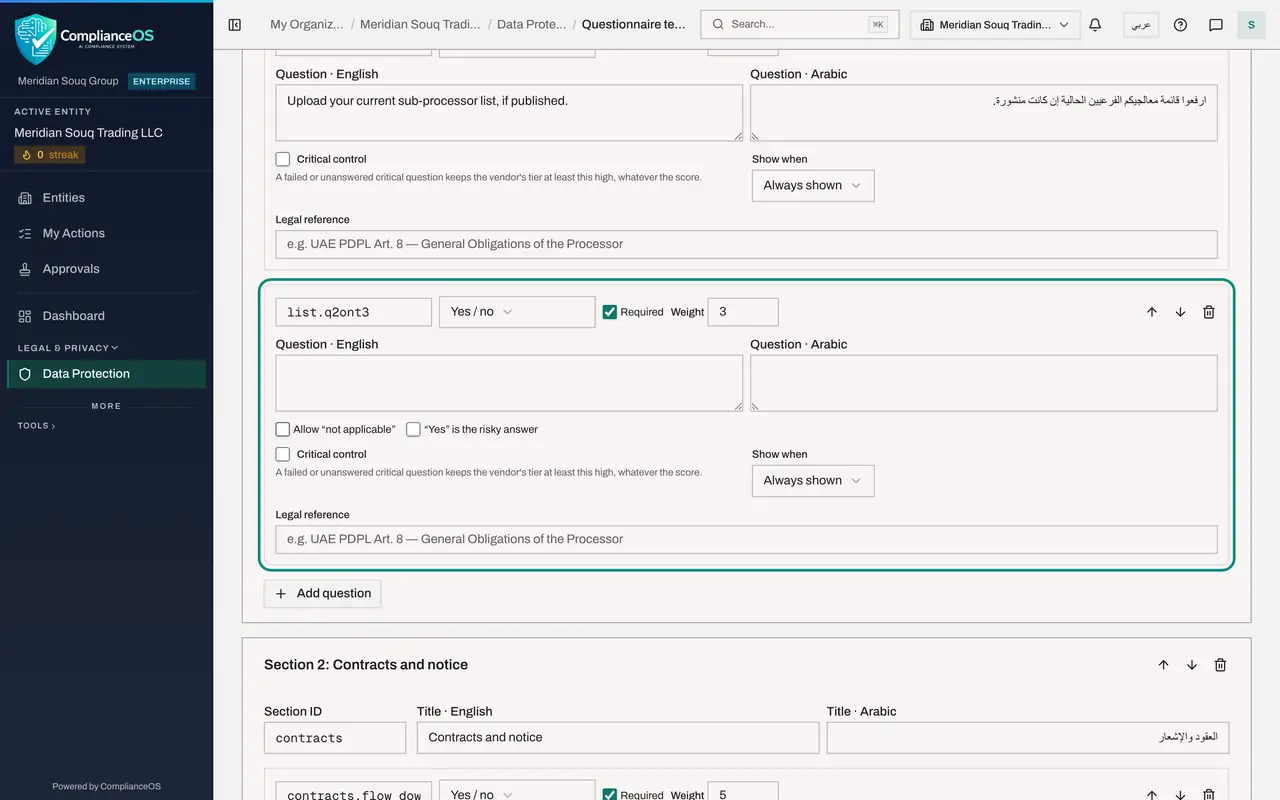
Task: Click the ComplianceOS shield logo
Action: [36, 38]
